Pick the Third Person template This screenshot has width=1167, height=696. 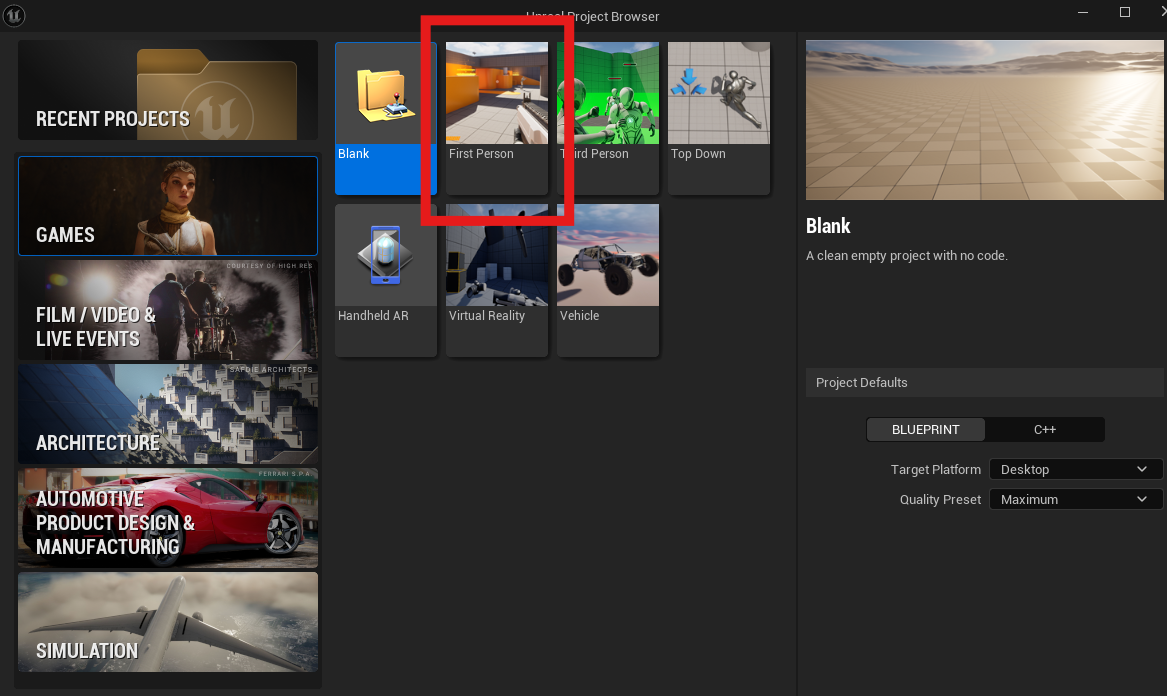(608, 117)
